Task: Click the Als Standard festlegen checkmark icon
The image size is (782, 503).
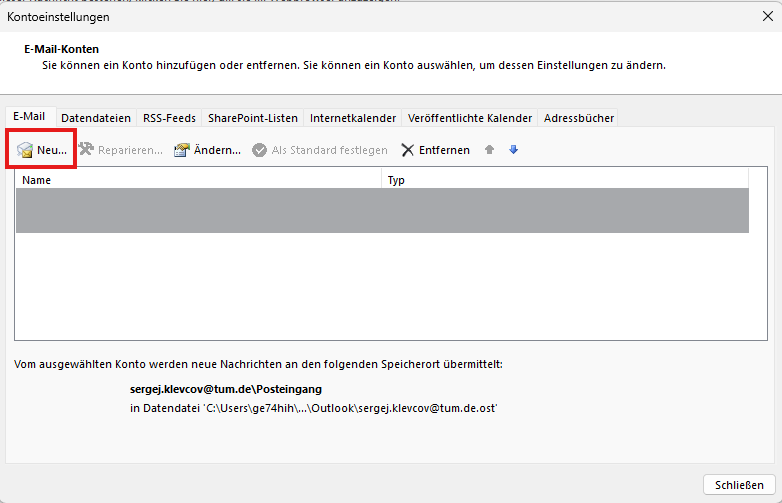Action: [x=260, y=150]
